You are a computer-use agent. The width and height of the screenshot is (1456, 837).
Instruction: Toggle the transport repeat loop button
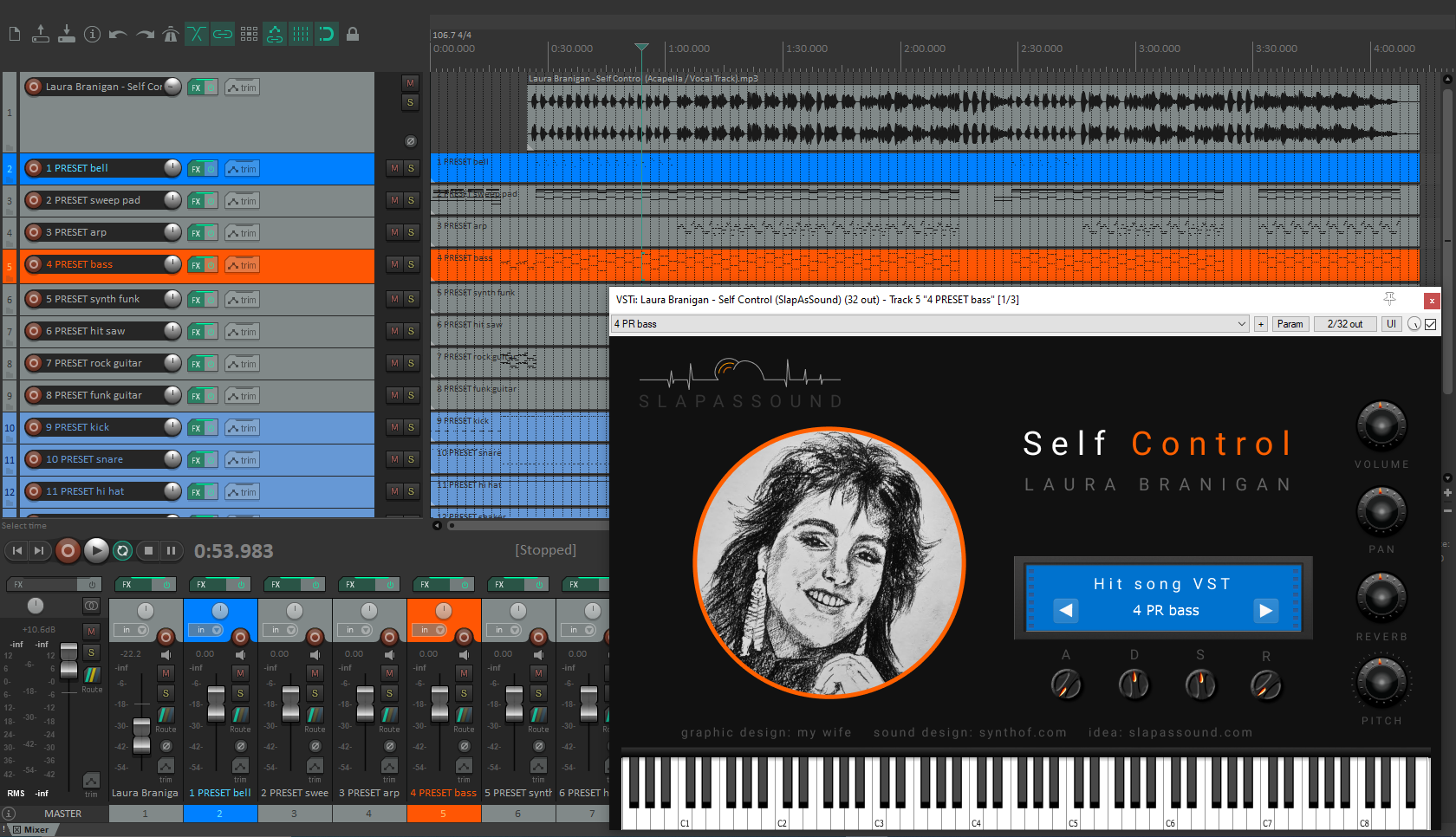pyautogui.click(x=123, y=550)
